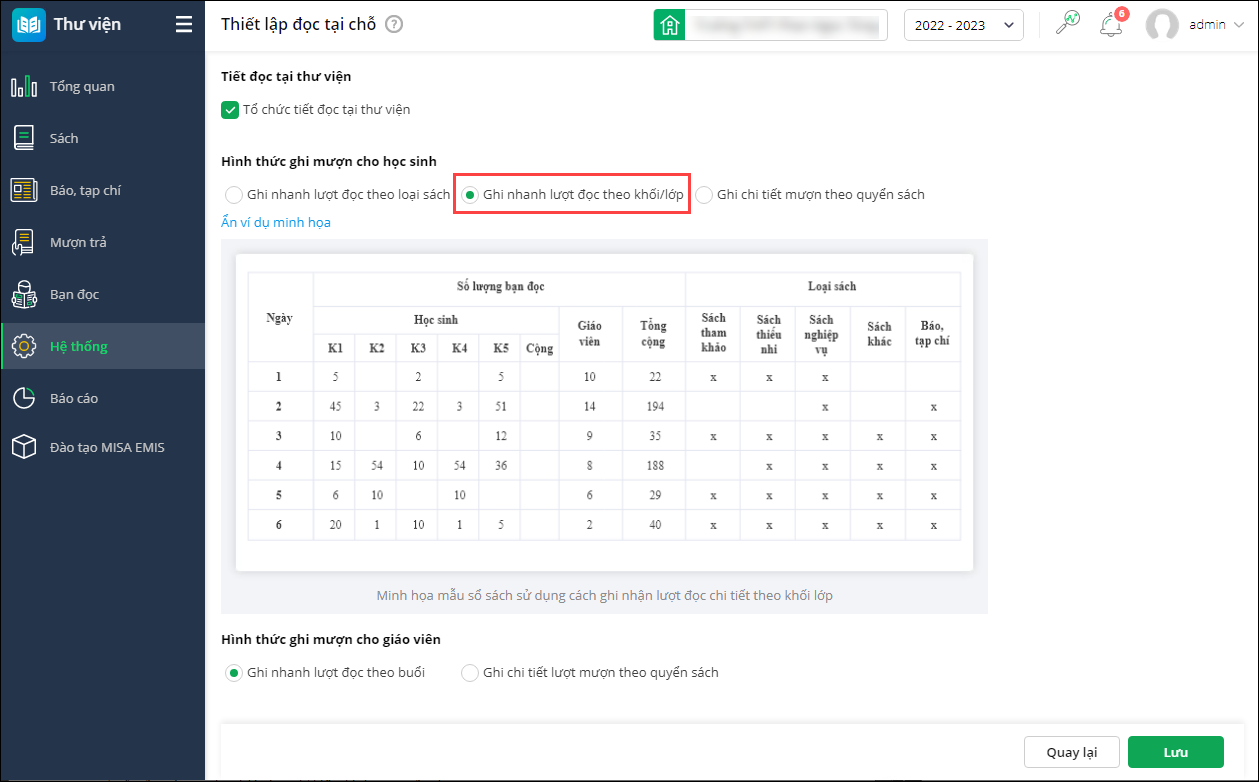This screenshot has width=1259, height=782.
Task: Click the Quay lại button
Action: 1071,752
